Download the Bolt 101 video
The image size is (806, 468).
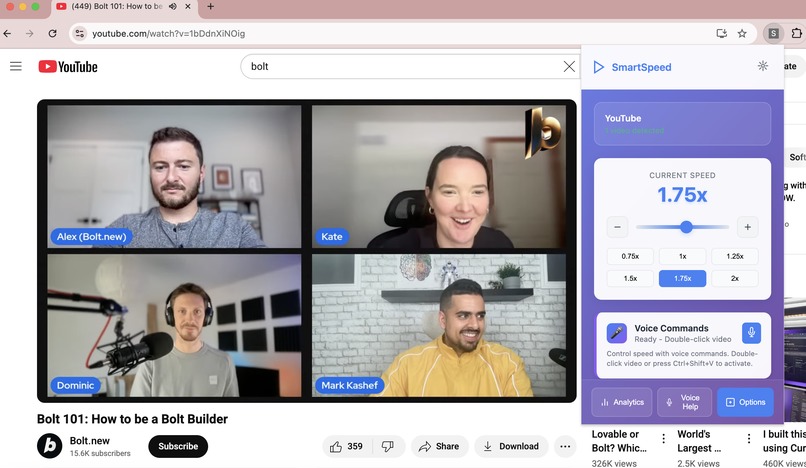(511, 446)
